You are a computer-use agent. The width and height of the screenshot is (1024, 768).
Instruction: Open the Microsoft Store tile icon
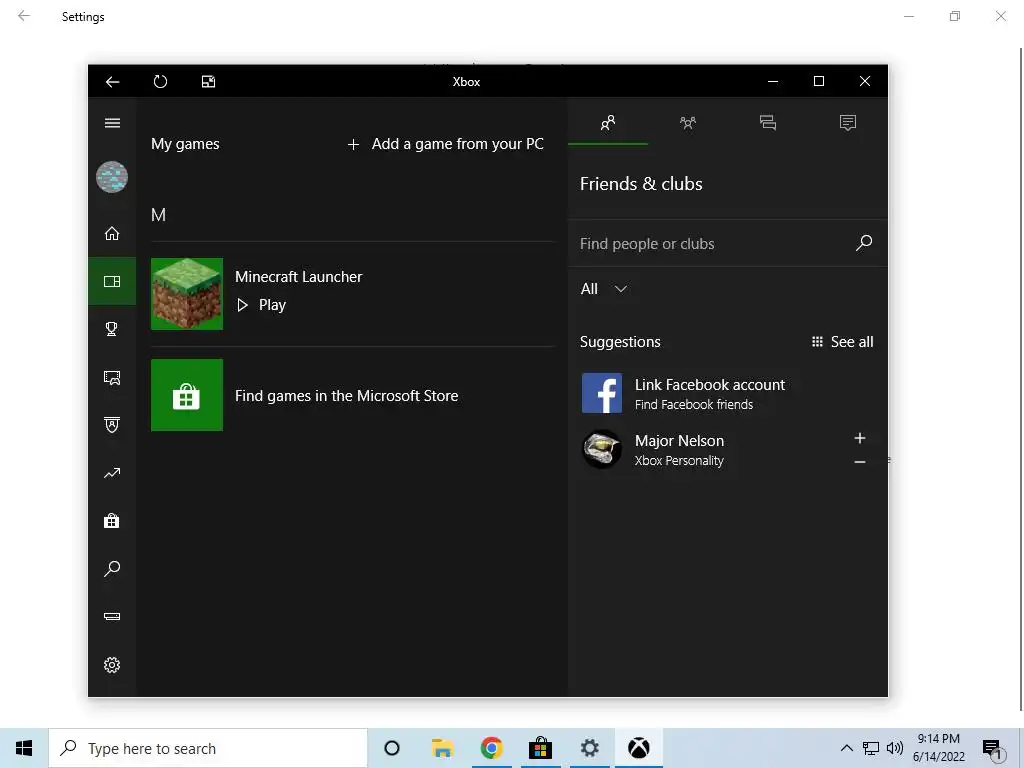point(187,395)
